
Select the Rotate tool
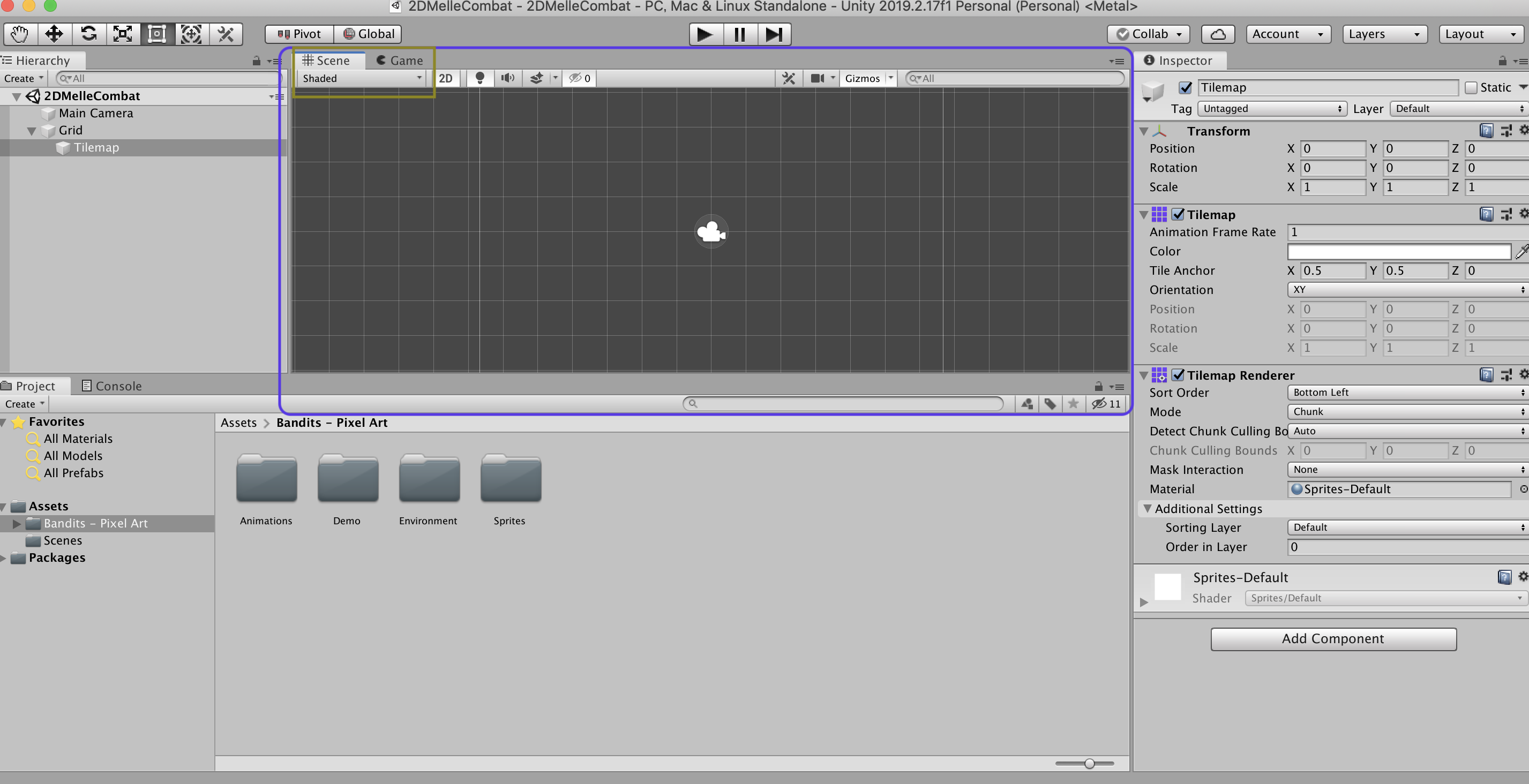(88, 34)
